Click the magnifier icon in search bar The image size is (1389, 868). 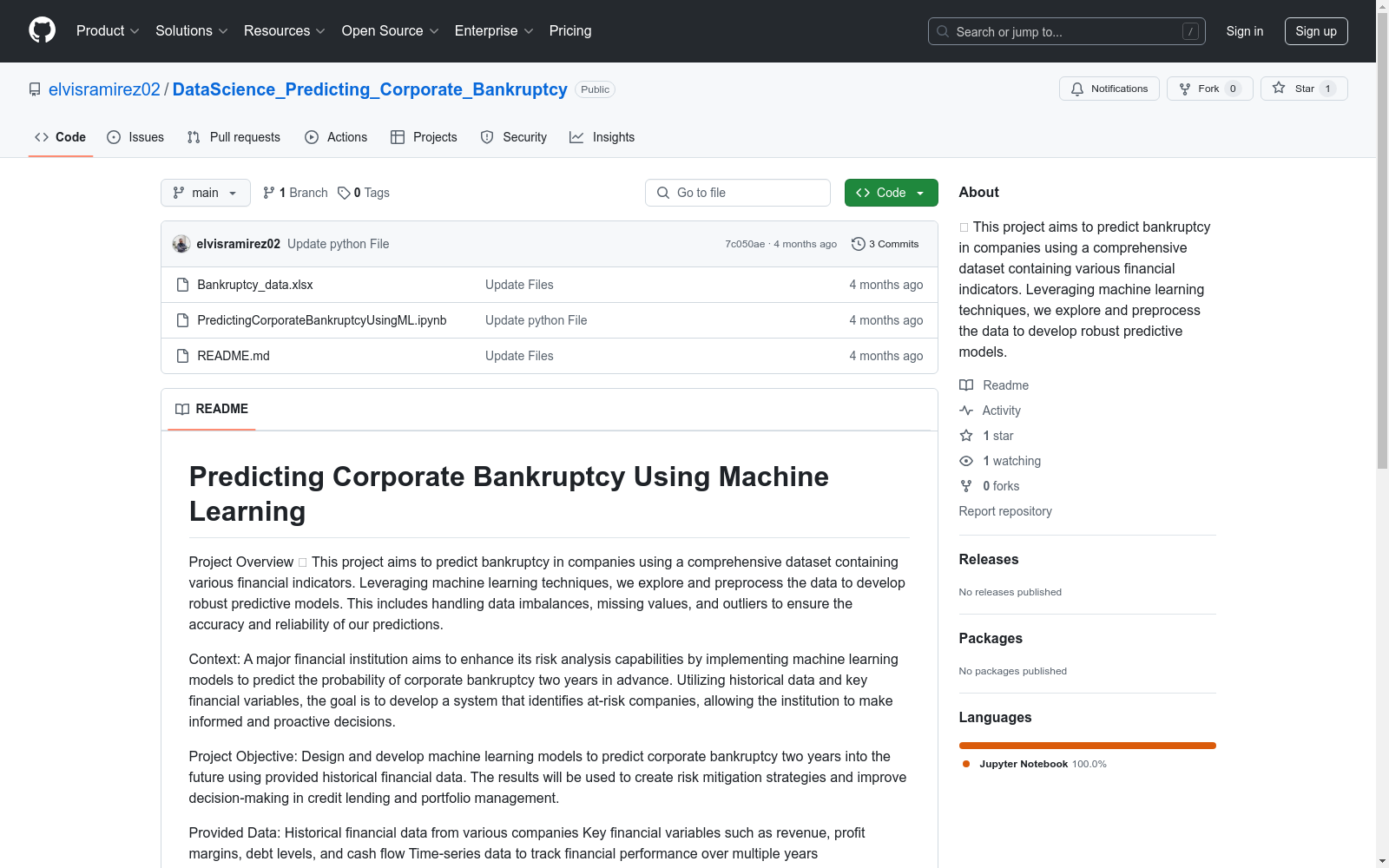click(x=943, y=31)
